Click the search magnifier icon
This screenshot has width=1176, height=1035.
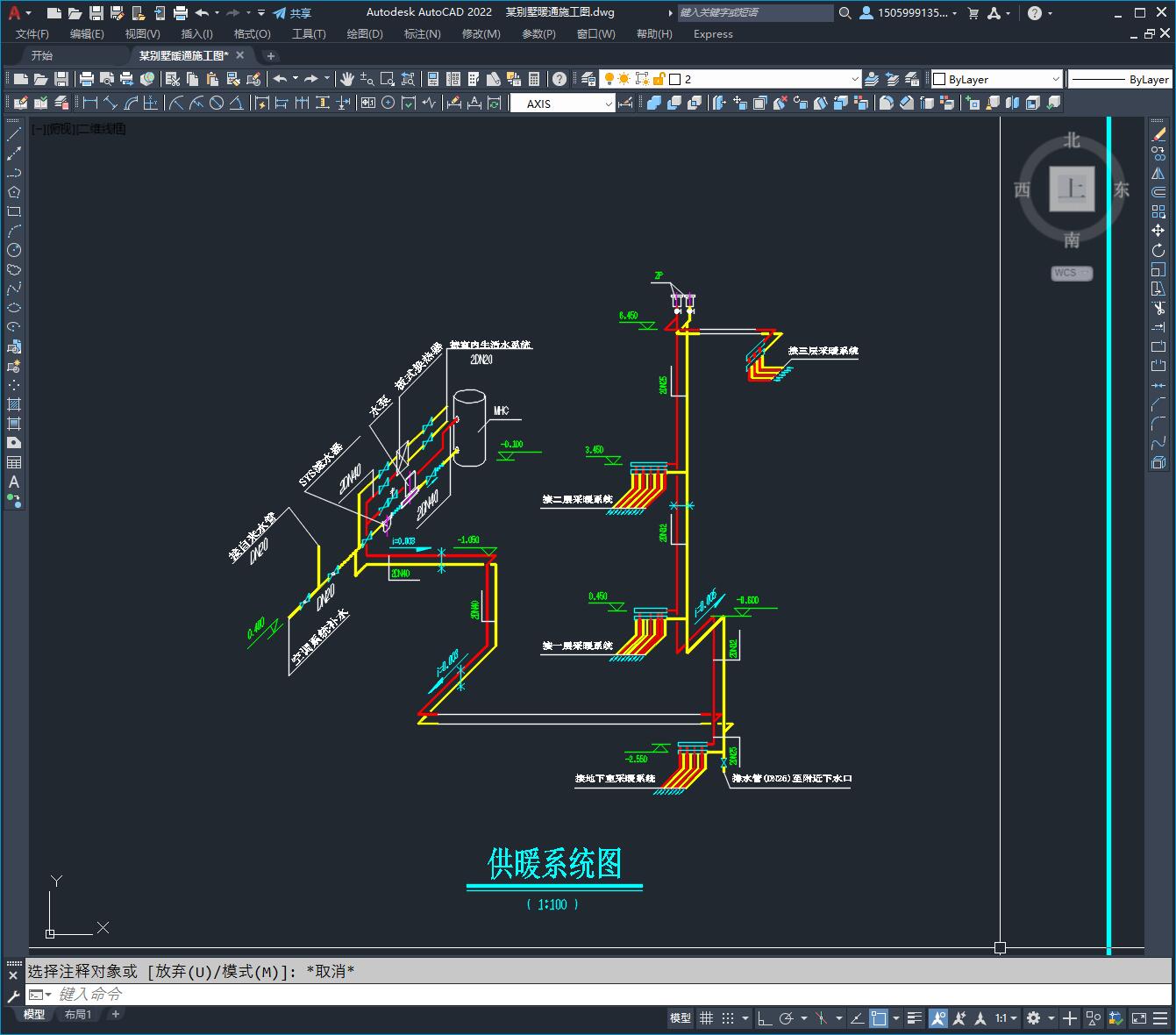[845, 13]
